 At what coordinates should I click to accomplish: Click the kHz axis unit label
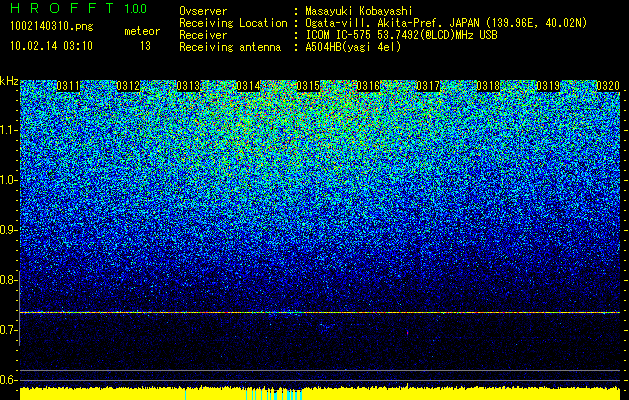9,81
